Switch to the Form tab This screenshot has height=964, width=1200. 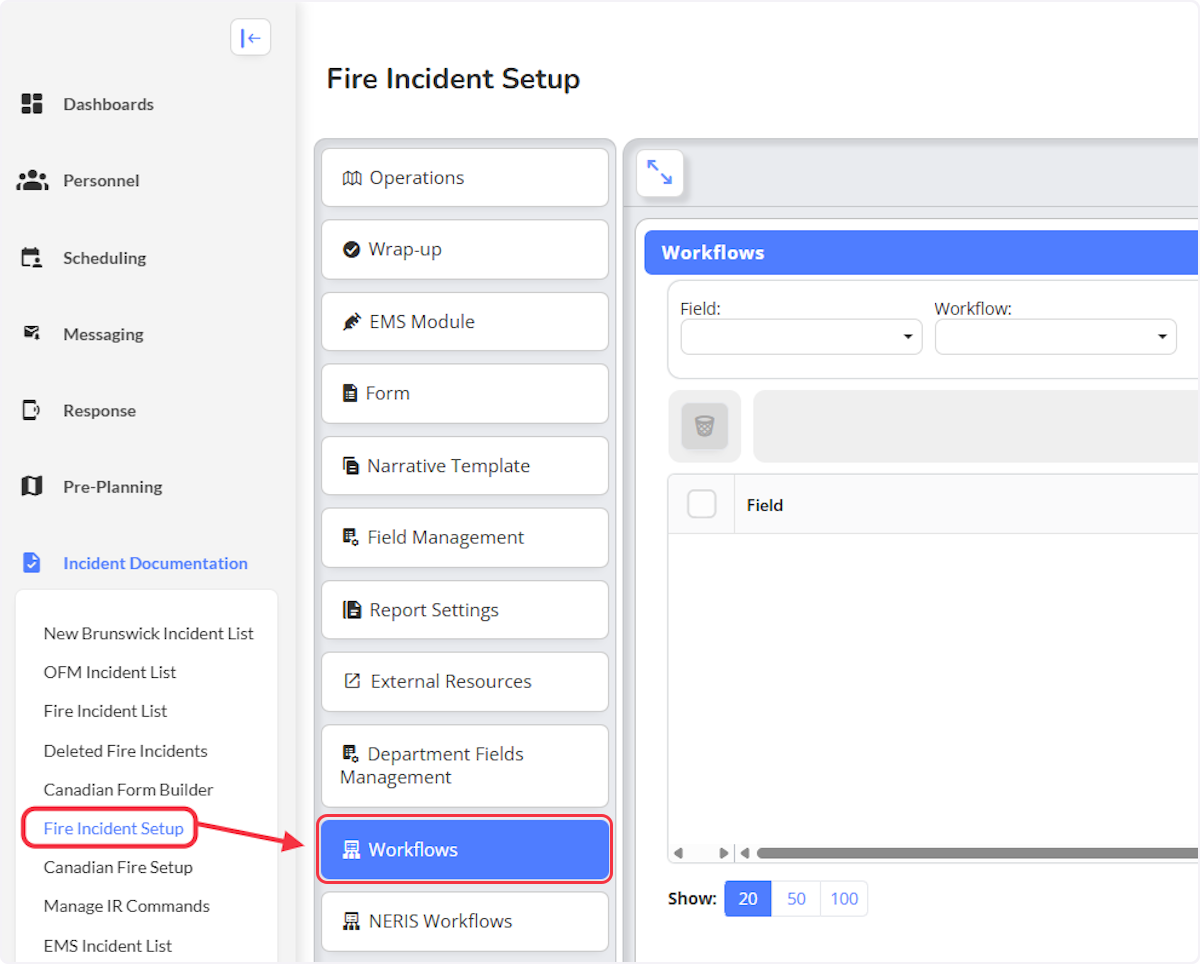465,394
